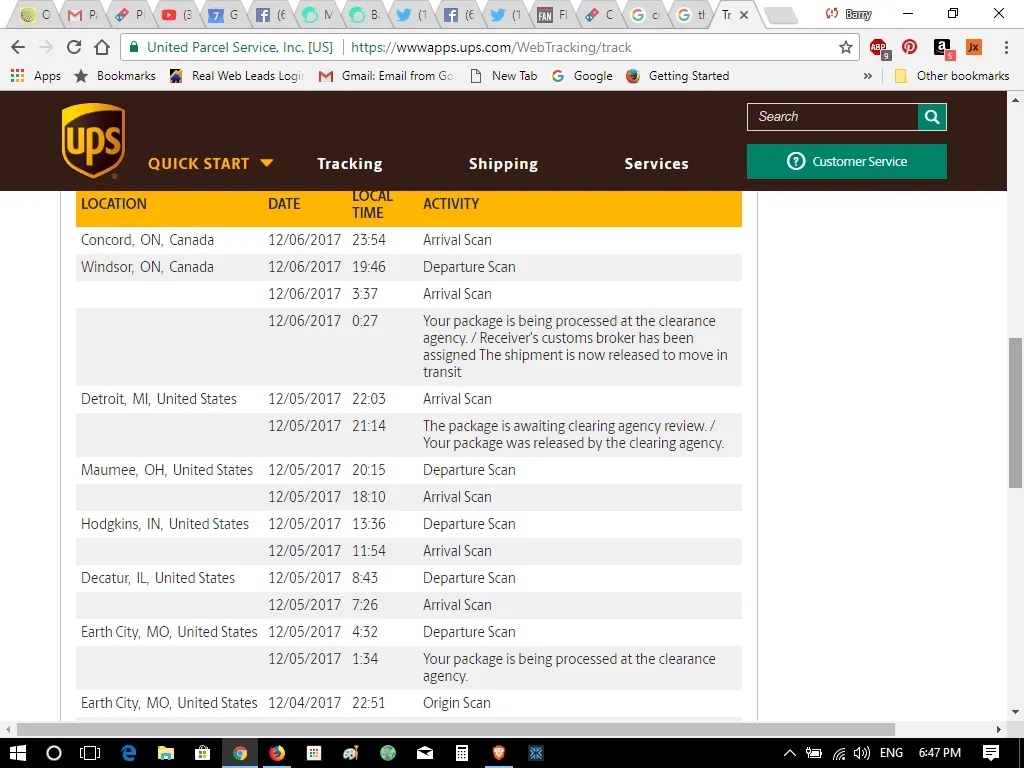Open File Explorer from the taskbar
The height and width of the screenshot is (768, 1024).
point(165,753)
